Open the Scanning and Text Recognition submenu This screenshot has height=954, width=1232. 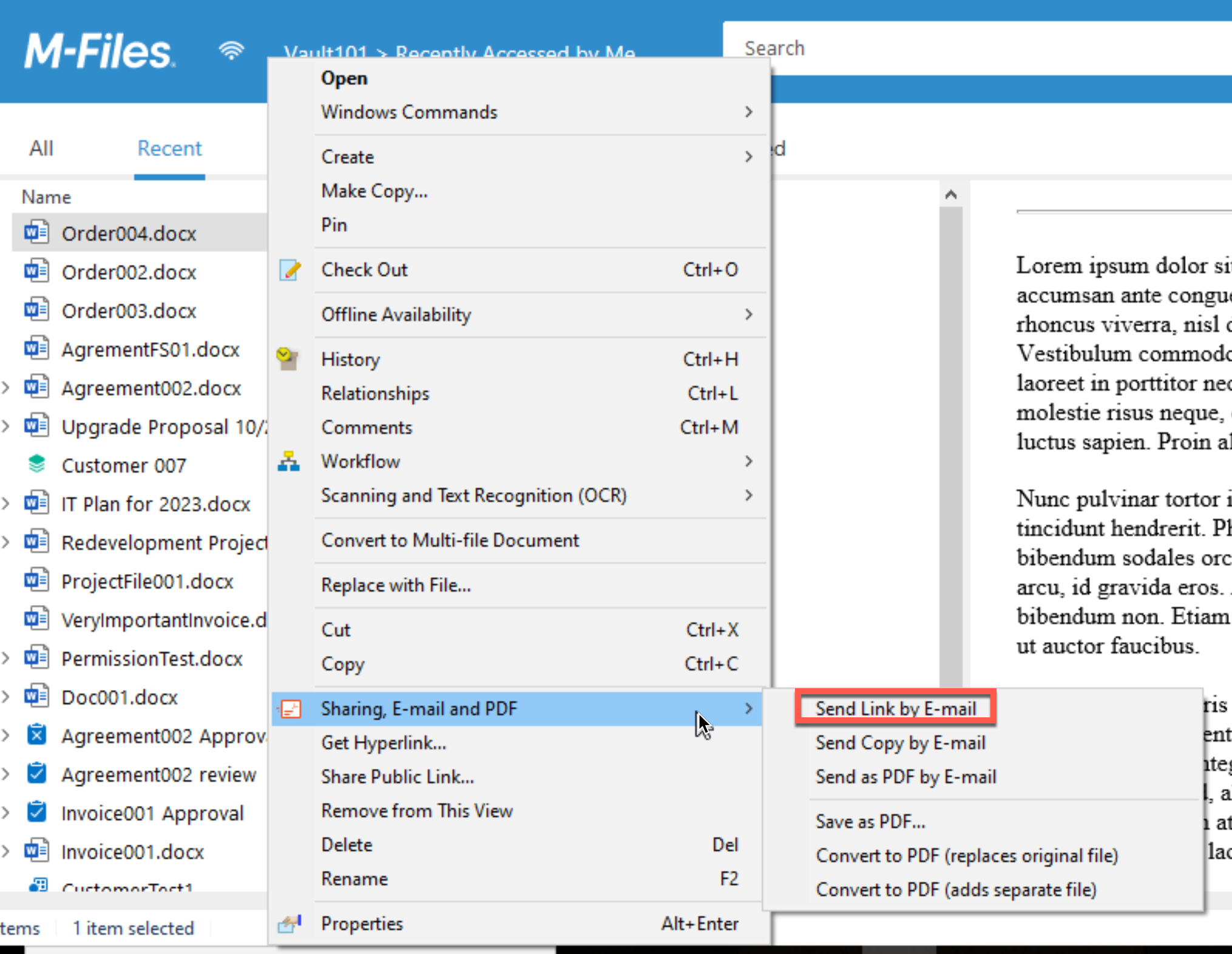(x=519, y=496)
